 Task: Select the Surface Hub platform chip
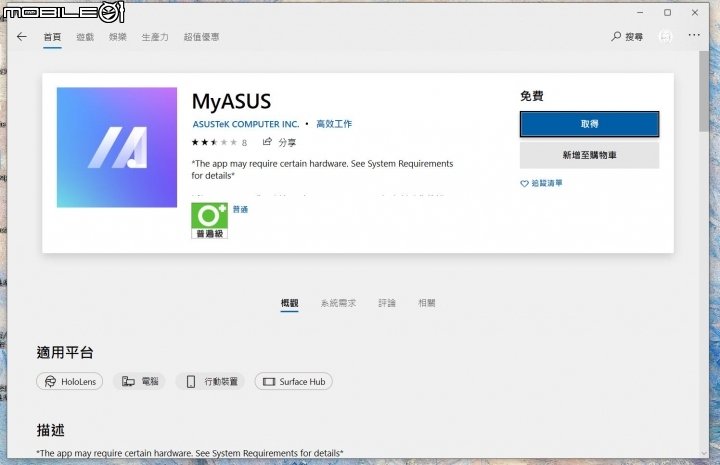[293, 381]
